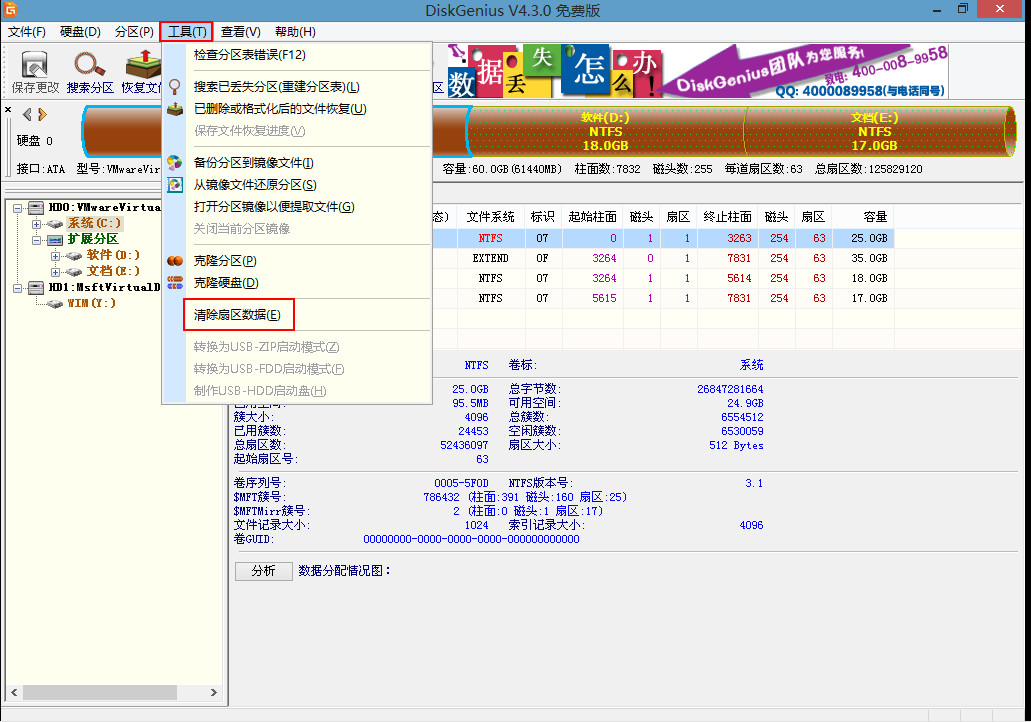1031x722 pixels.
Task: Click the DiskGenius data recovery banner ad
Action: (698, 71)
